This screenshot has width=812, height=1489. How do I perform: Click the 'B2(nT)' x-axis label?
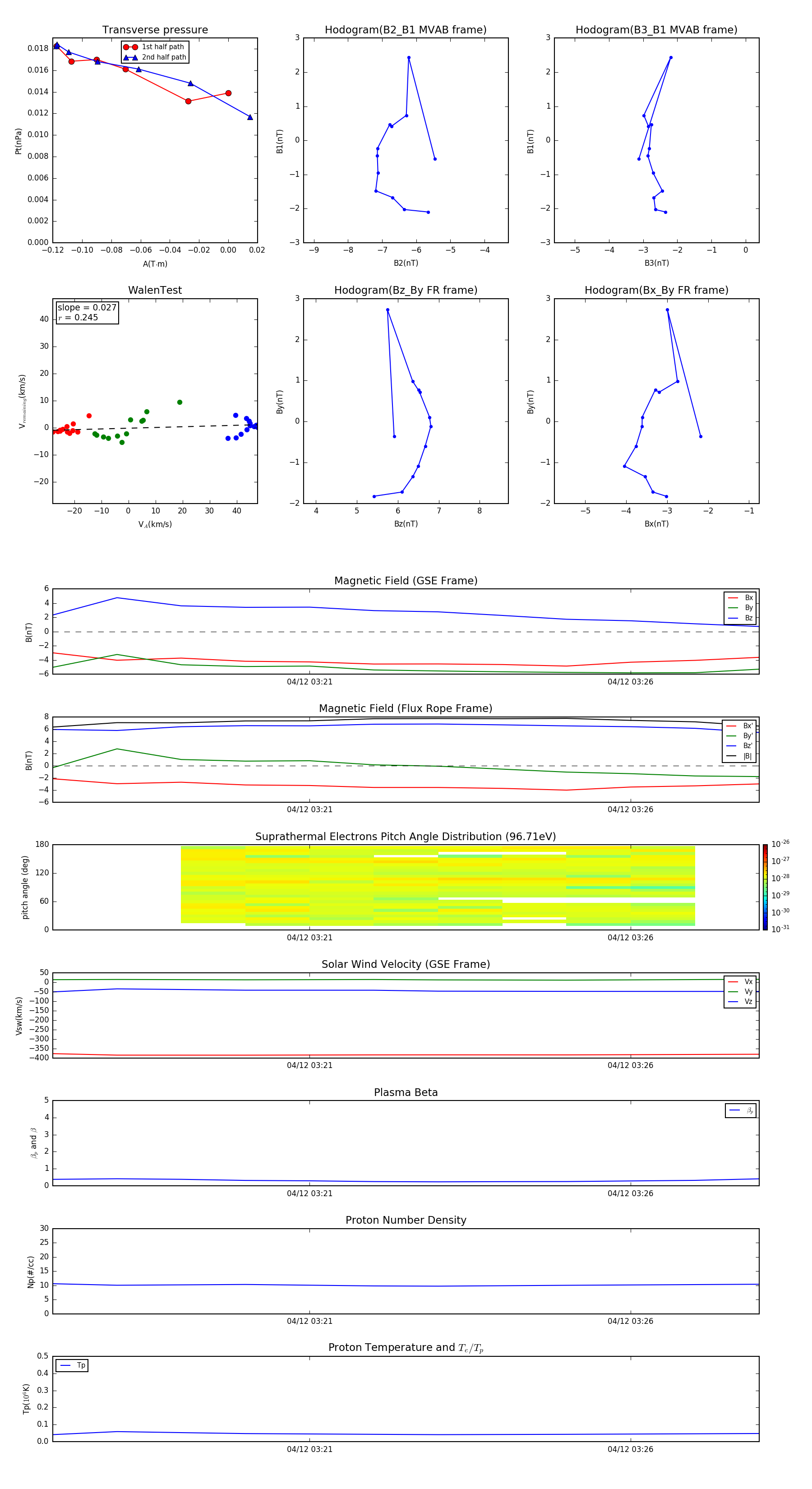(406, 263)
